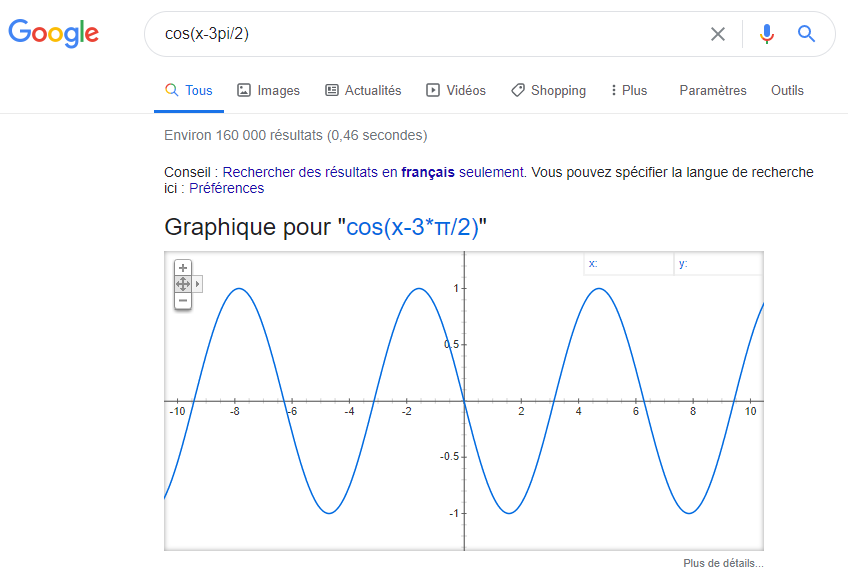This screenshot has width=848, height=582.
Task: Start voice search with microphone icon
Action: (x=767, y=34)
